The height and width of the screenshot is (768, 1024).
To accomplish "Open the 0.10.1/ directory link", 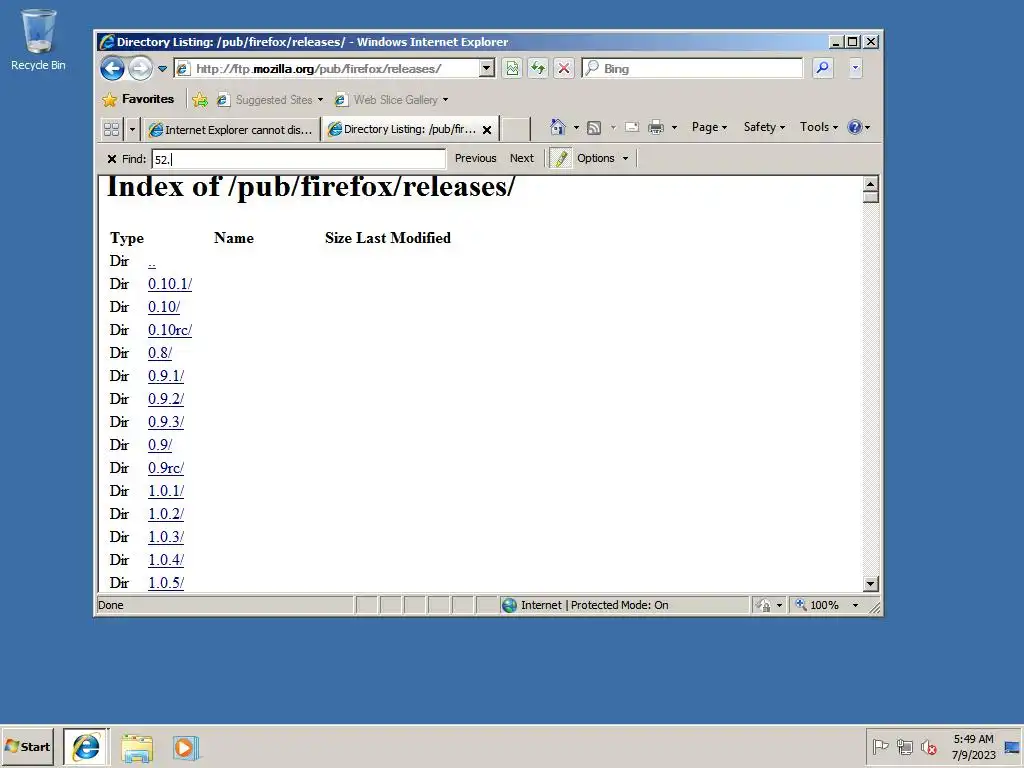I will [170, 284].
